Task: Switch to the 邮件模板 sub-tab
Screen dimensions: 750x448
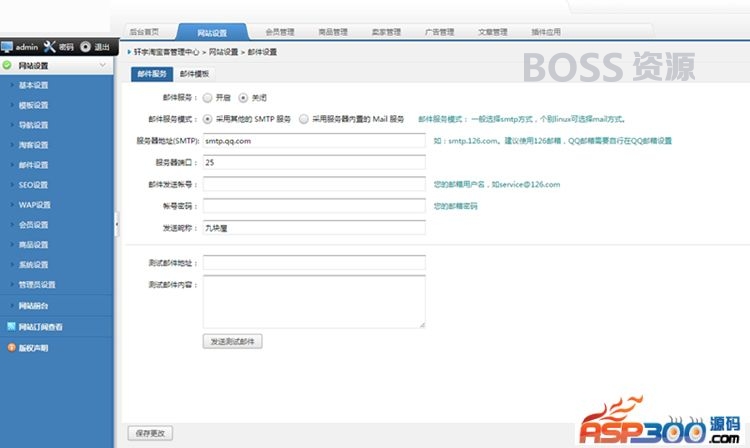Action: coord(194,74)
